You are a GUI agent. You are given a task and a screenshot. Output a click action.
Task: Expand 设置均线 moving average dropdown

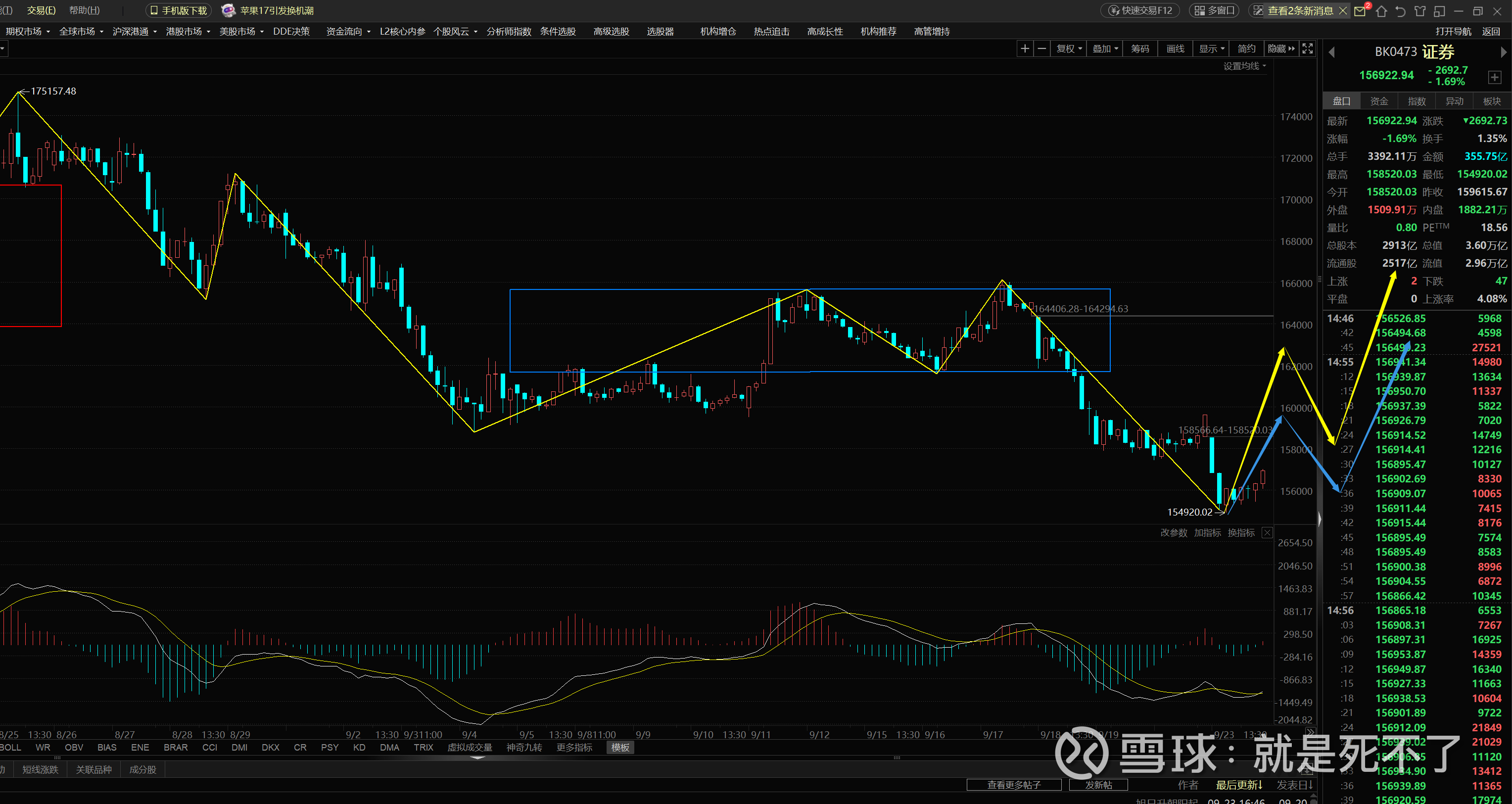1244,66
